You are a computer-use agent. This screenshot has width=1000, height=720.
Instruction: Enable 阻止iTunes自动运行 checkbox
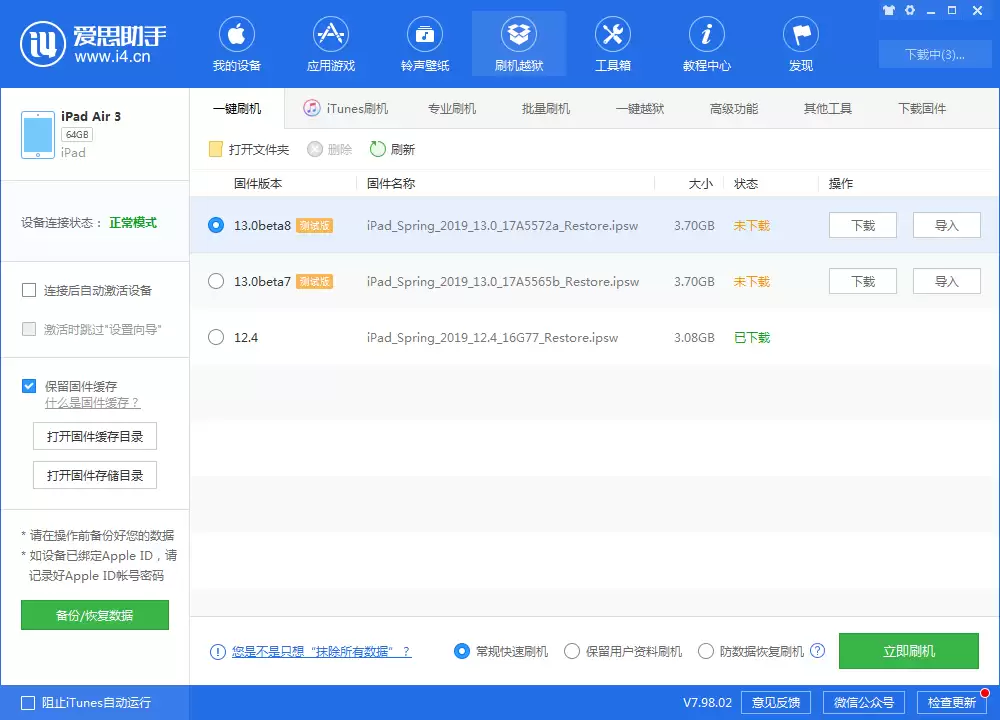pyautogui.click(x=28, y=703)
